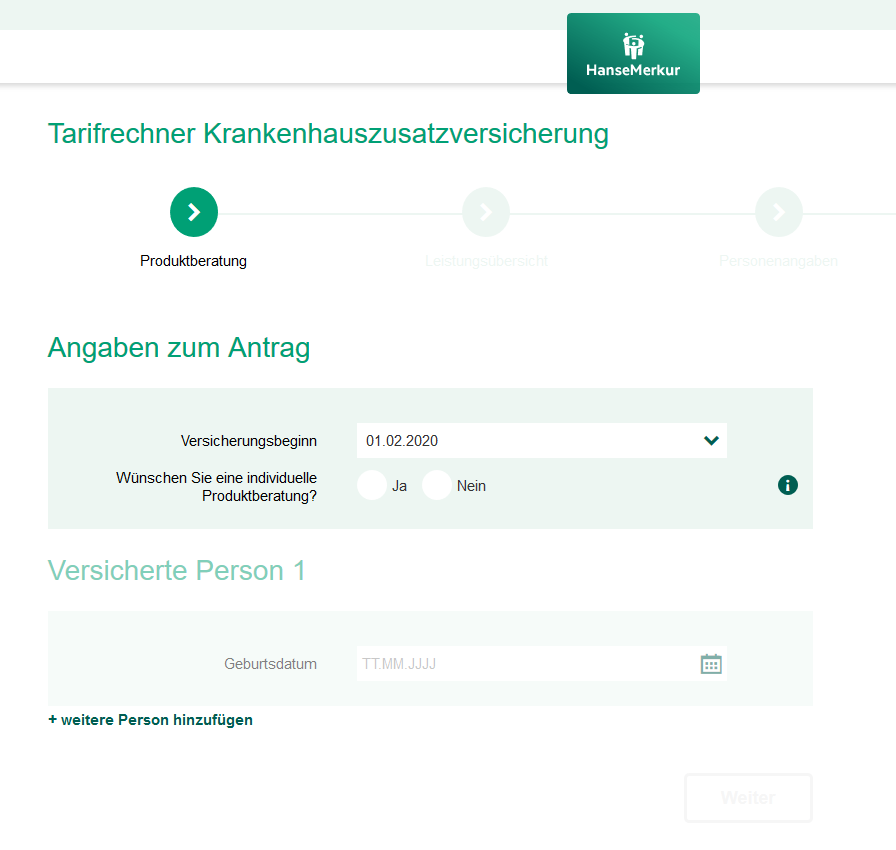Image resolution: width=896 pixels, height=850 pixels.
Task: Click the Geburtsdatum input field
Action: (520, 663)
